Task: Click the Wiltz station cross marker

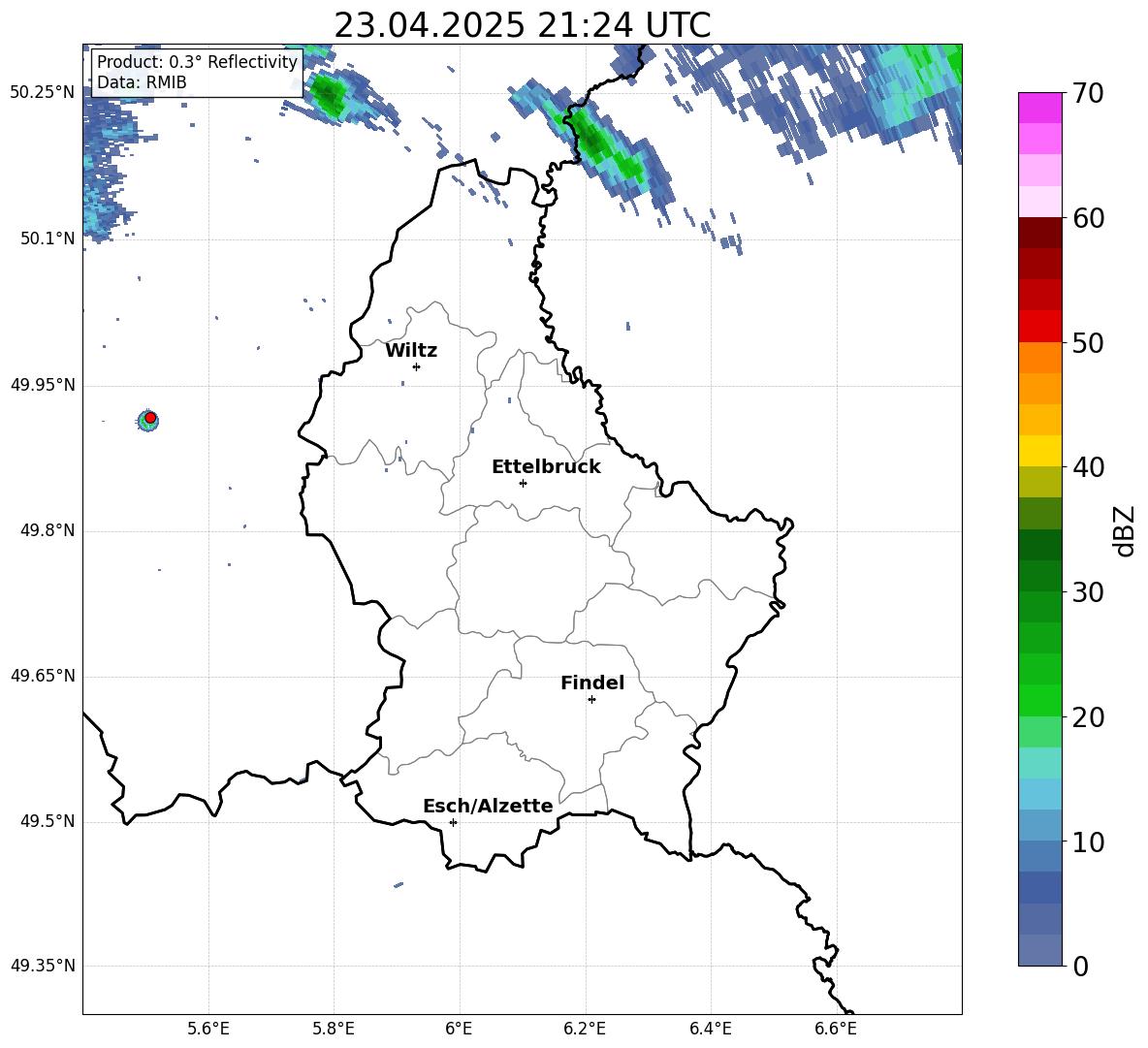Action: (417, 366)
